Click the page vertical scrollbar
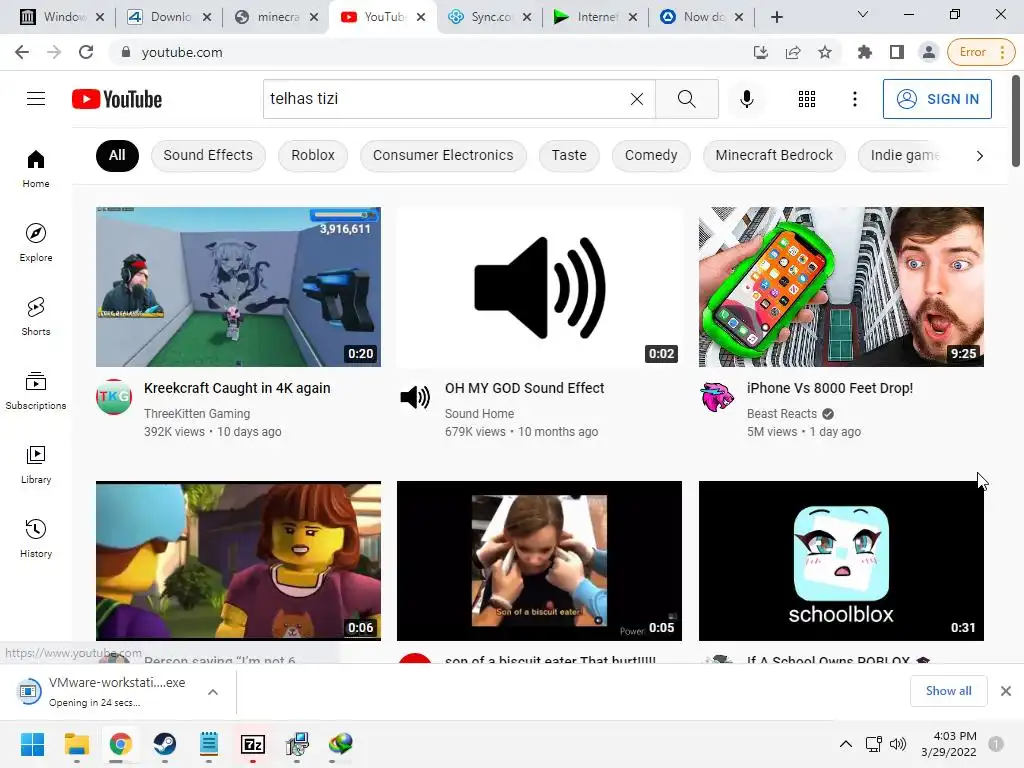This screenshot has width=1024, height=768. [x=1016, y=121]
